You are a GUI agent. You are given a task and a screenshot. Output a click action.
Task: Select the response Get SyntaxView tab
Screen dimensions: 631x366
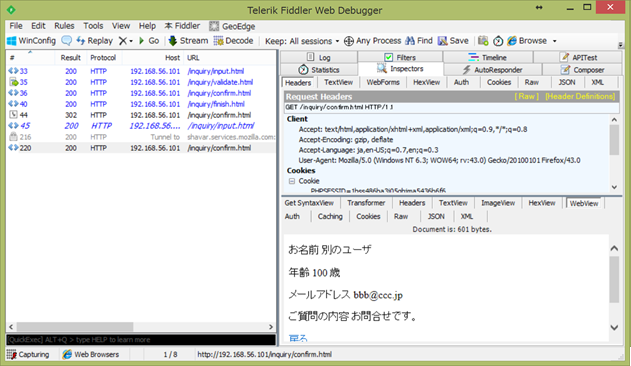click(x=309, y=203)
